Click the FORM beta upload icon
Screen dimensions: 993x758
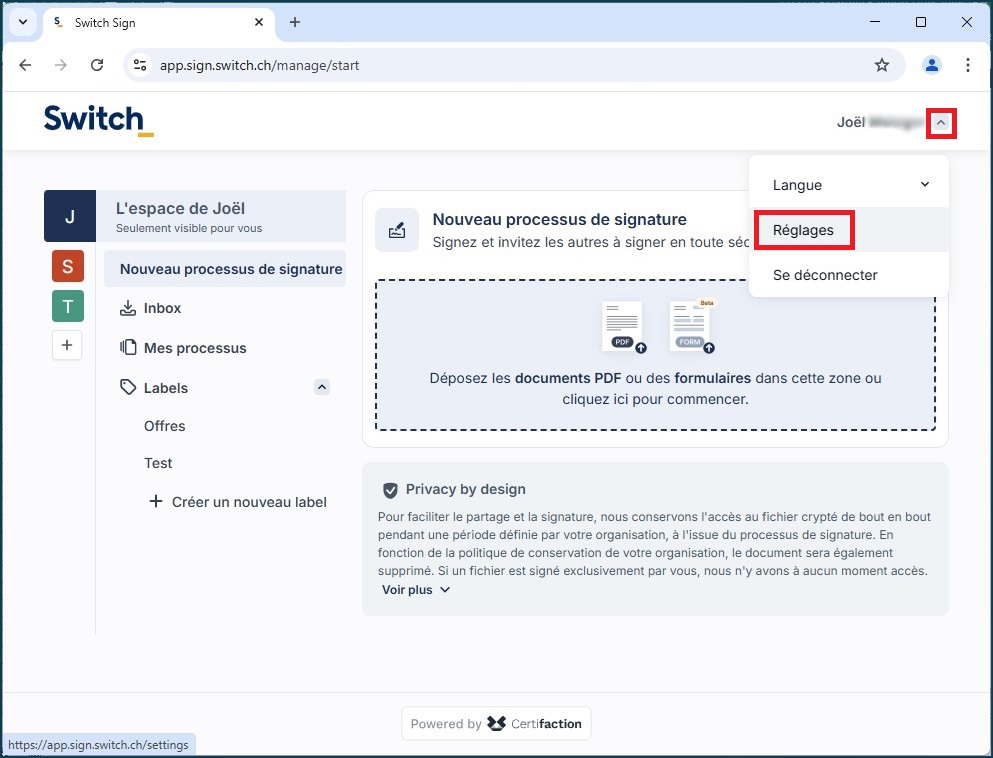[x=692, y=327]
